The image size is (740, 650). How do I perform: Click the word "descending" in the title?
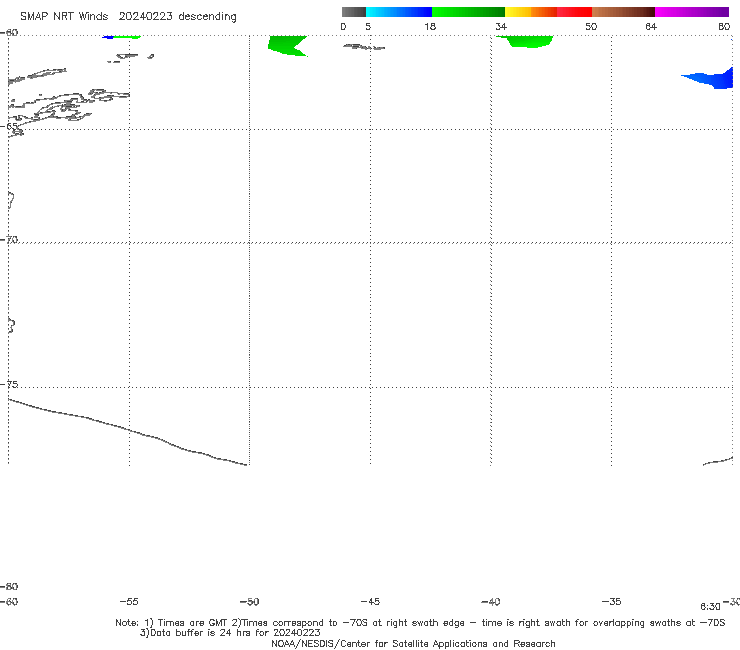pos(208,17)
